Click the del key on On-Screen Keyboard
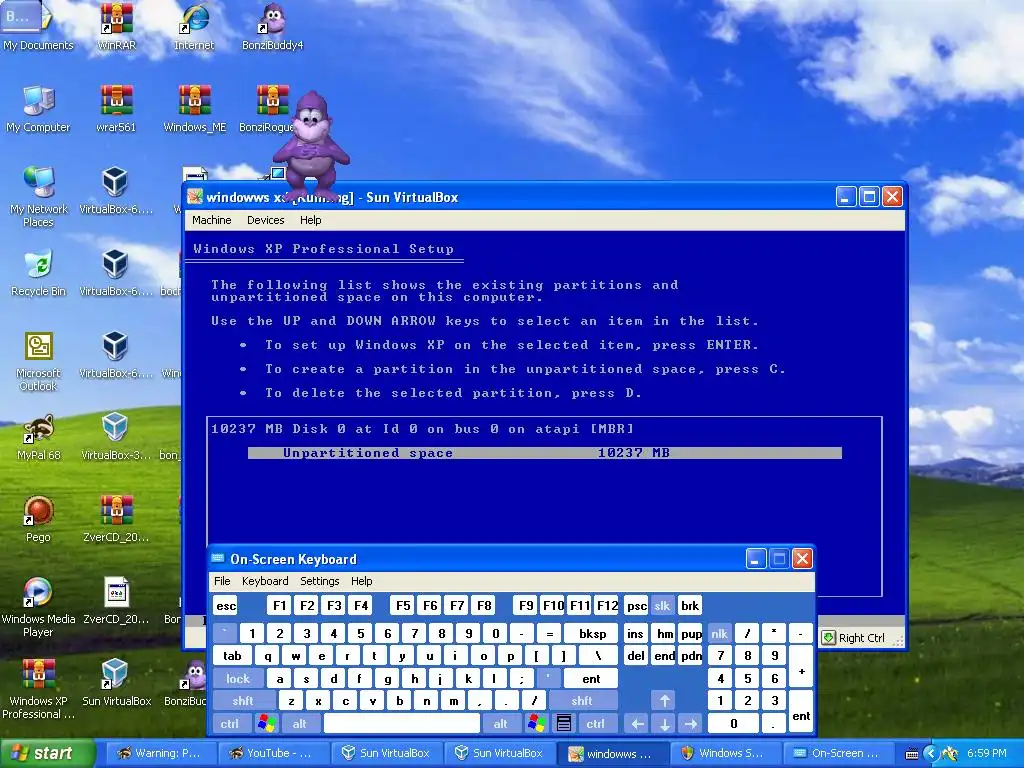Image resolution: width=1024 pixels, height=768 pixels. click(635, 656)
